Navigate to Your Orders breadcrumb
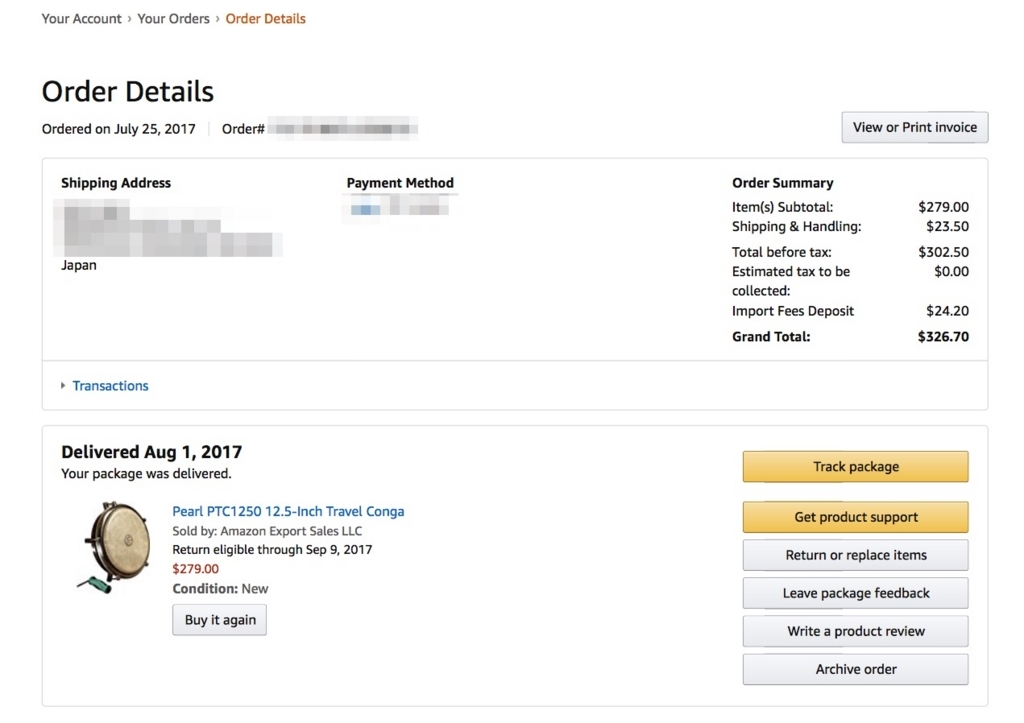The image size is (1024, 723). coord(173,19)
